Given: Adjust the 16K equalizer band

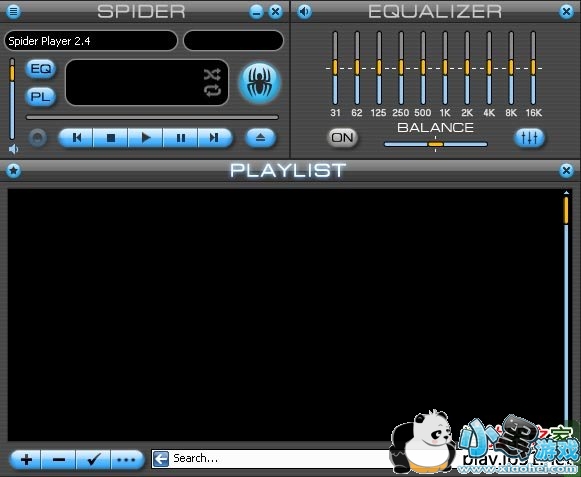Looking at the screenshot, I should [533, 68].
